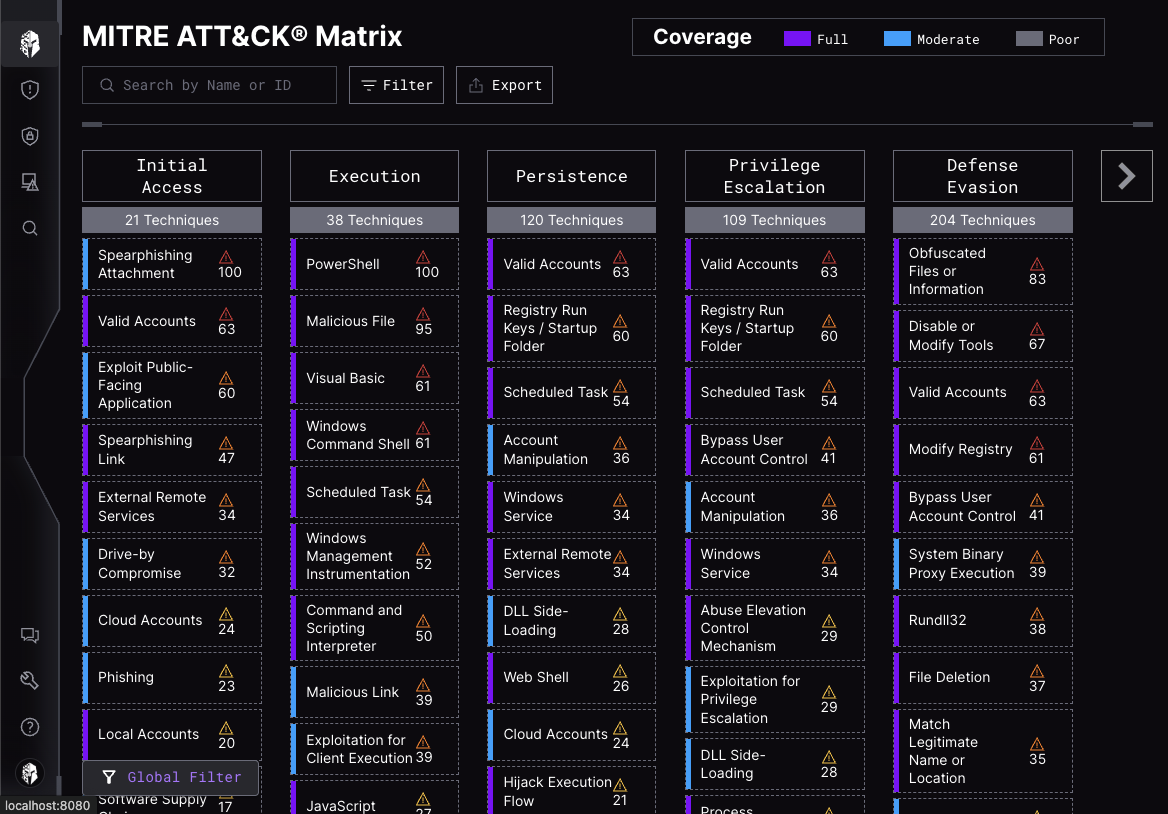Image resolution: width=1168 pixels, height=814 pixels.
Task: Click the Export button
Action: tap(504, 85)
